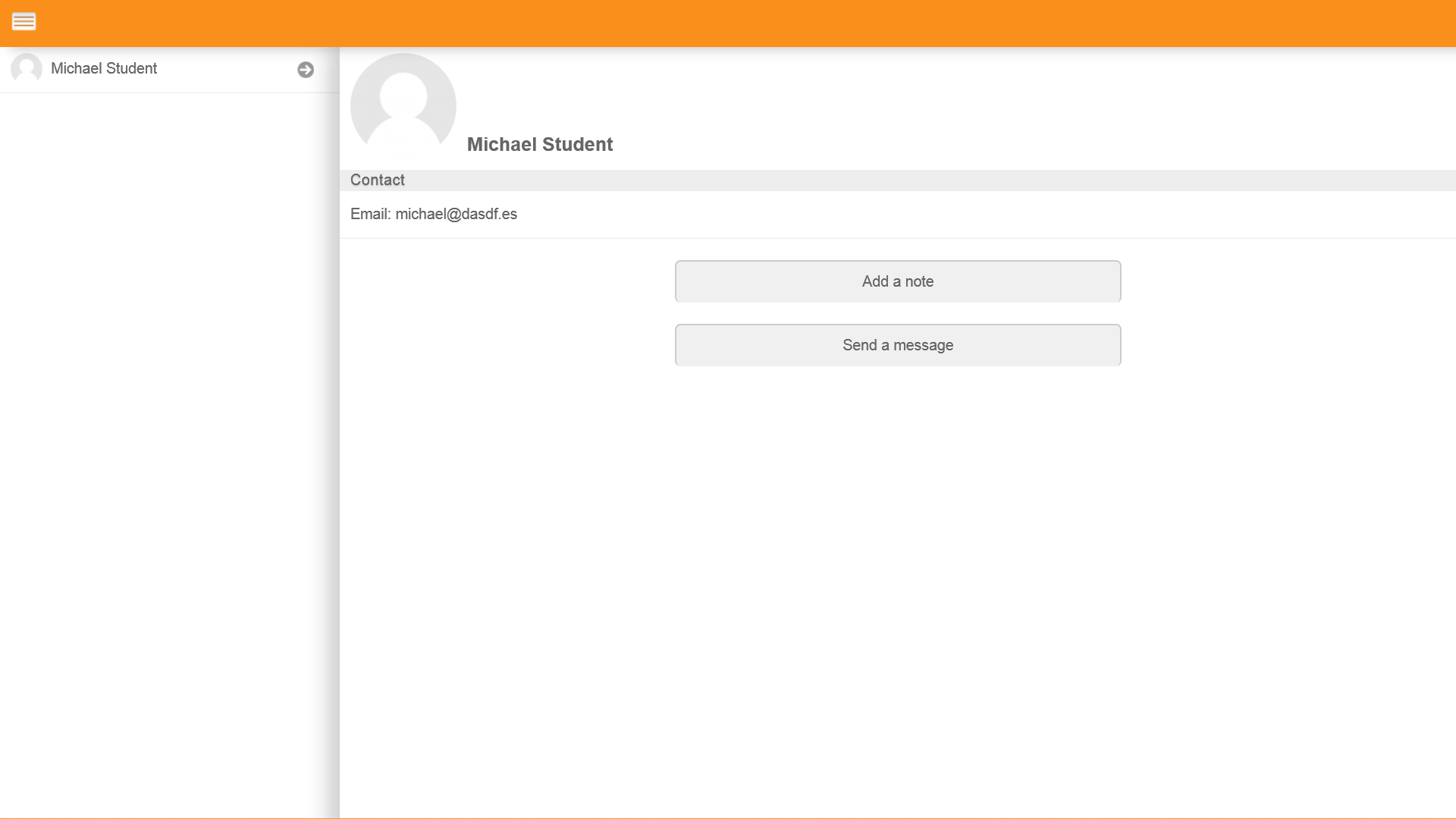Click the michael@dasdf.es email address

(x=456, y=215)
